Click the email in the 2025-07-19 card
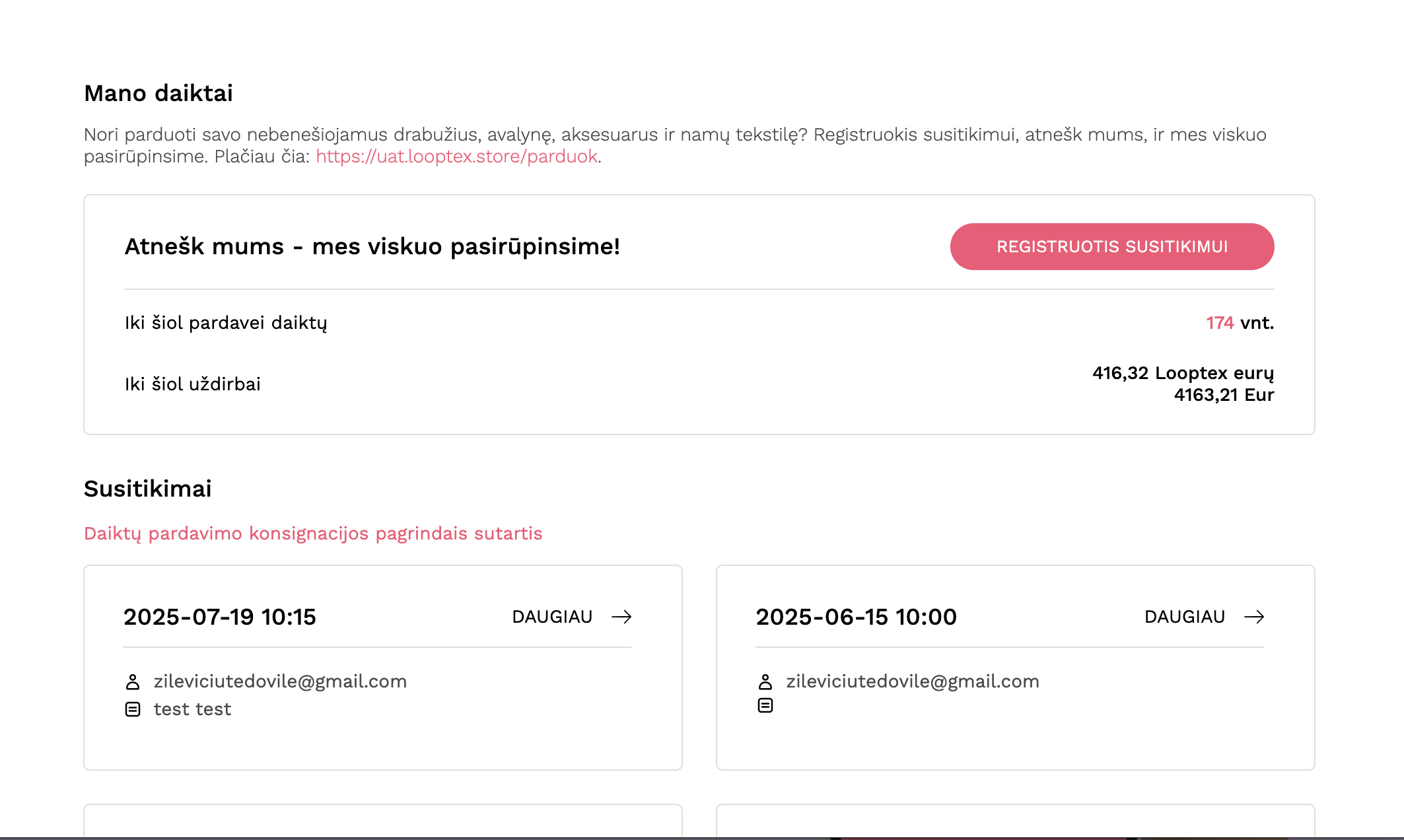 pos(280,682)
